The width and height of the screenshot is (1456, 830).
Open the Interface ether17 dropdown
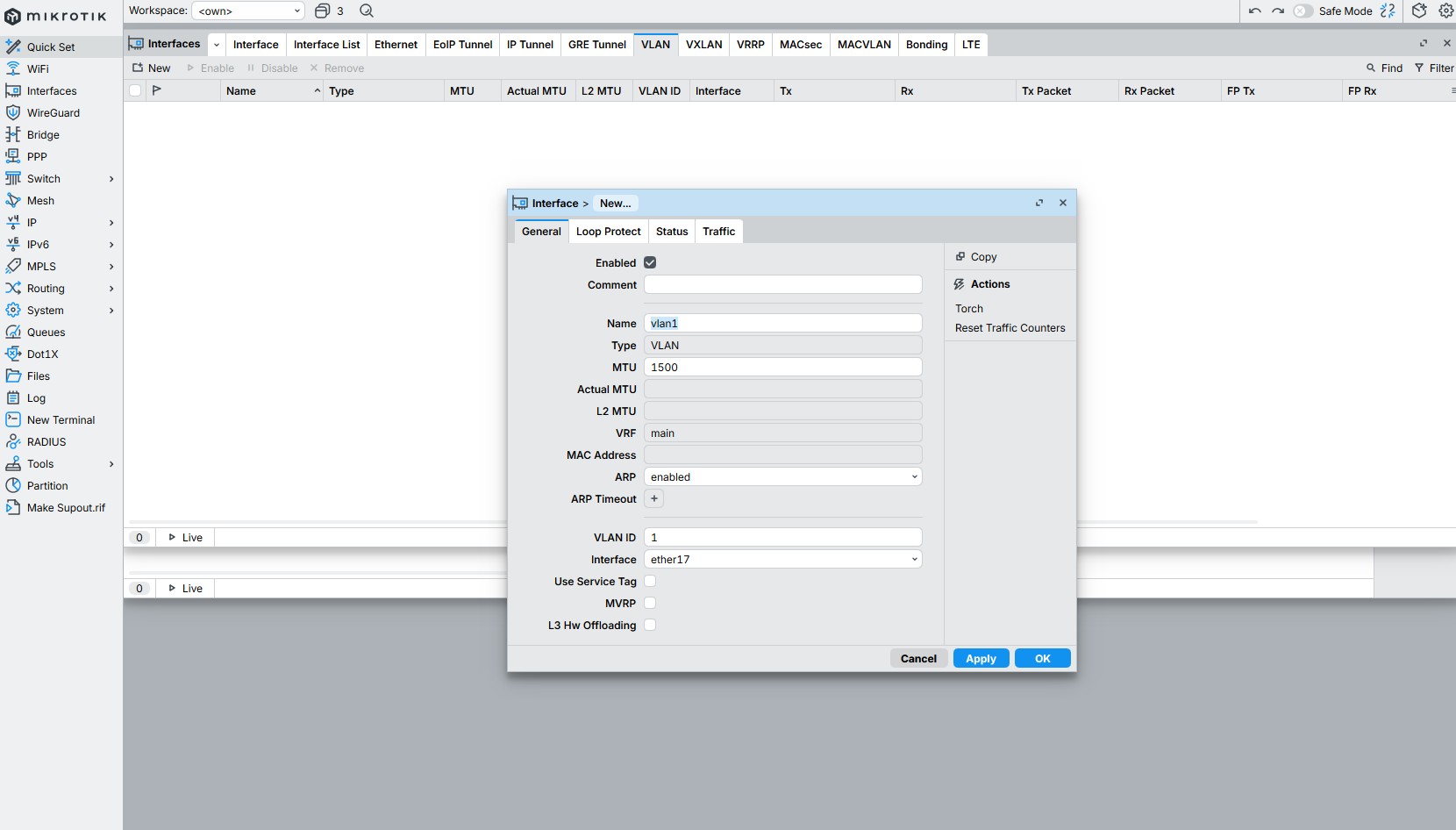782,559
